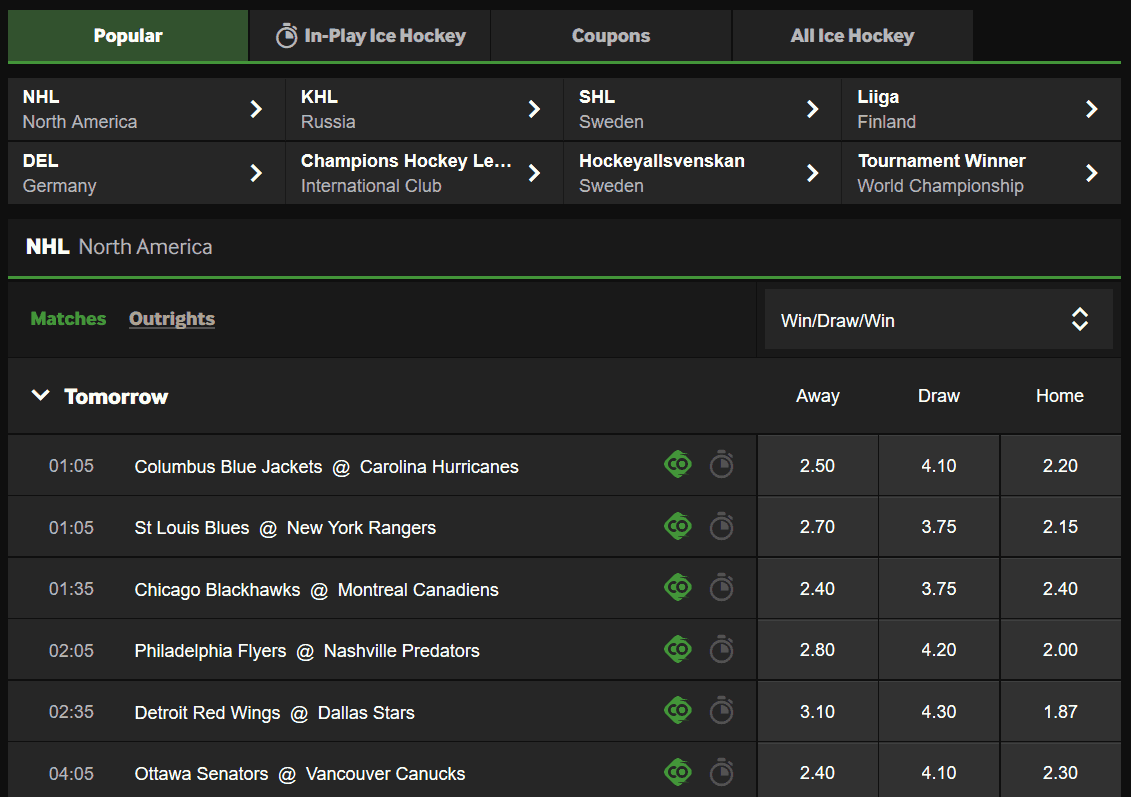This screenshot has height=797, width=1131.
Task: Select draw 4.30 for Detroit Red Wings match
Action: (x=938, y=712)
